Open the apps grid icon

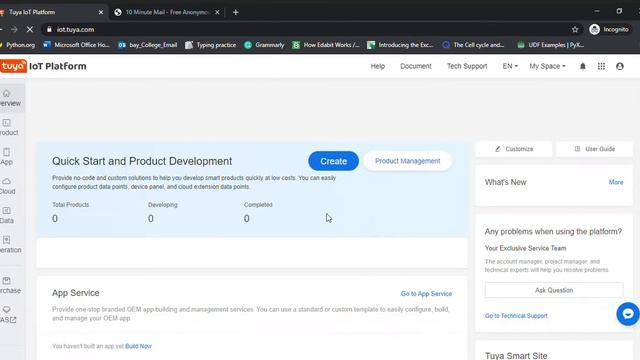click(601, 66)
